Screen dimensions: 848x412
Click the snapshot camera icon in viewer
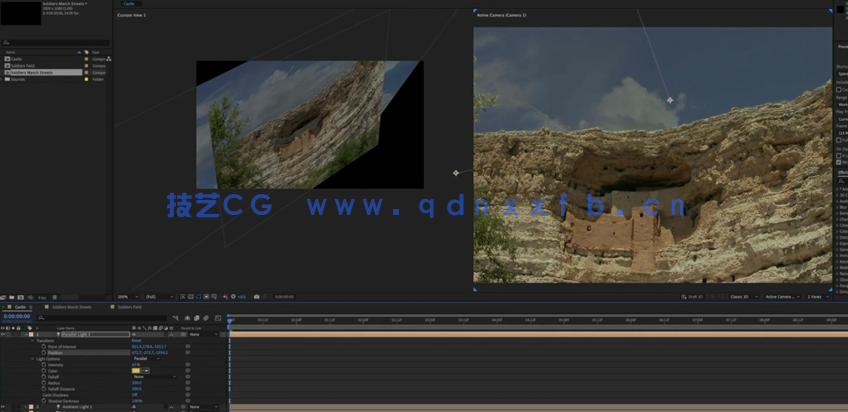tap(257, 297)
